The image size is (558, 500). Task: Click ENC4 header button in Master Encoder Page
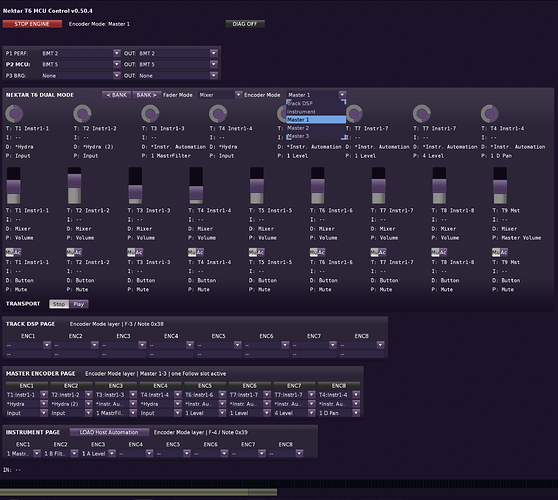160,385
